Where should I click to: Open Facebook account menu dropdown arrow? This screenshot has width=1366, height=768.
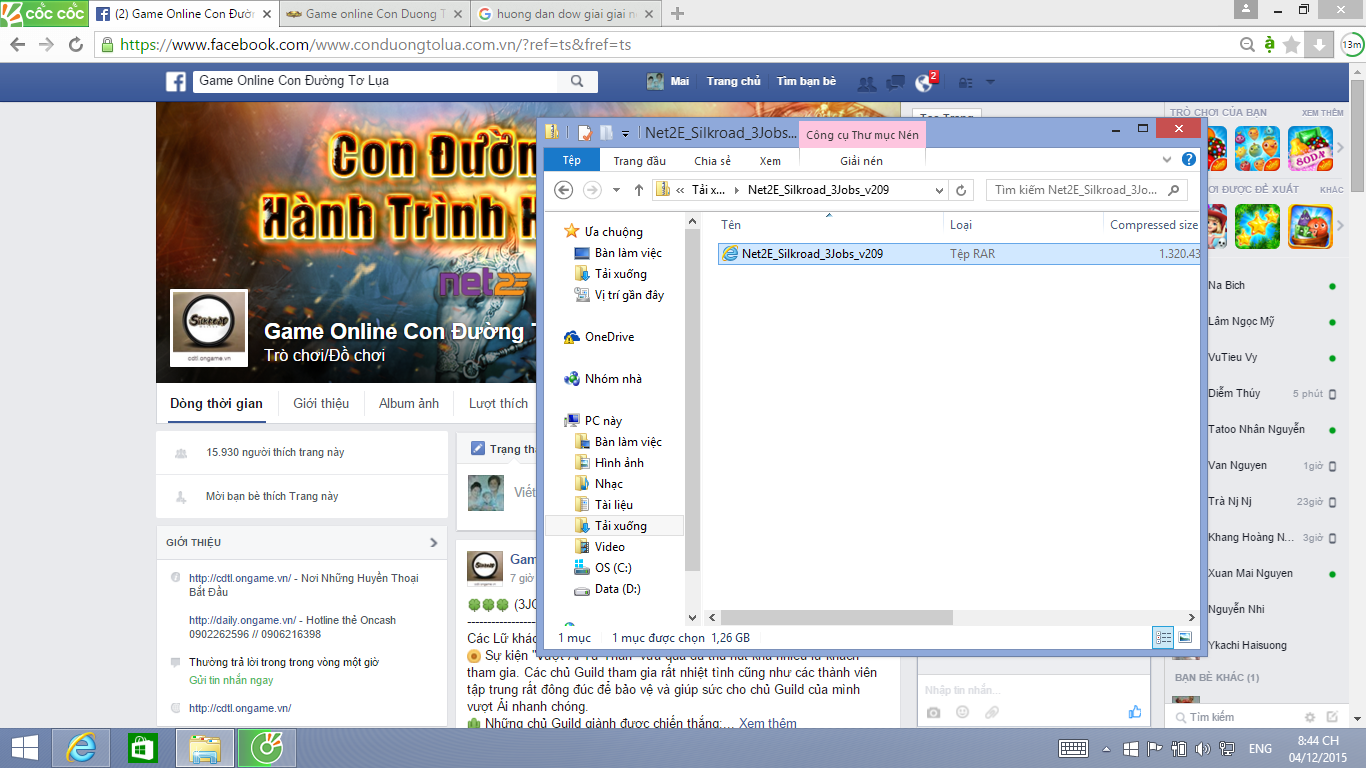click(x=990, y=82)
